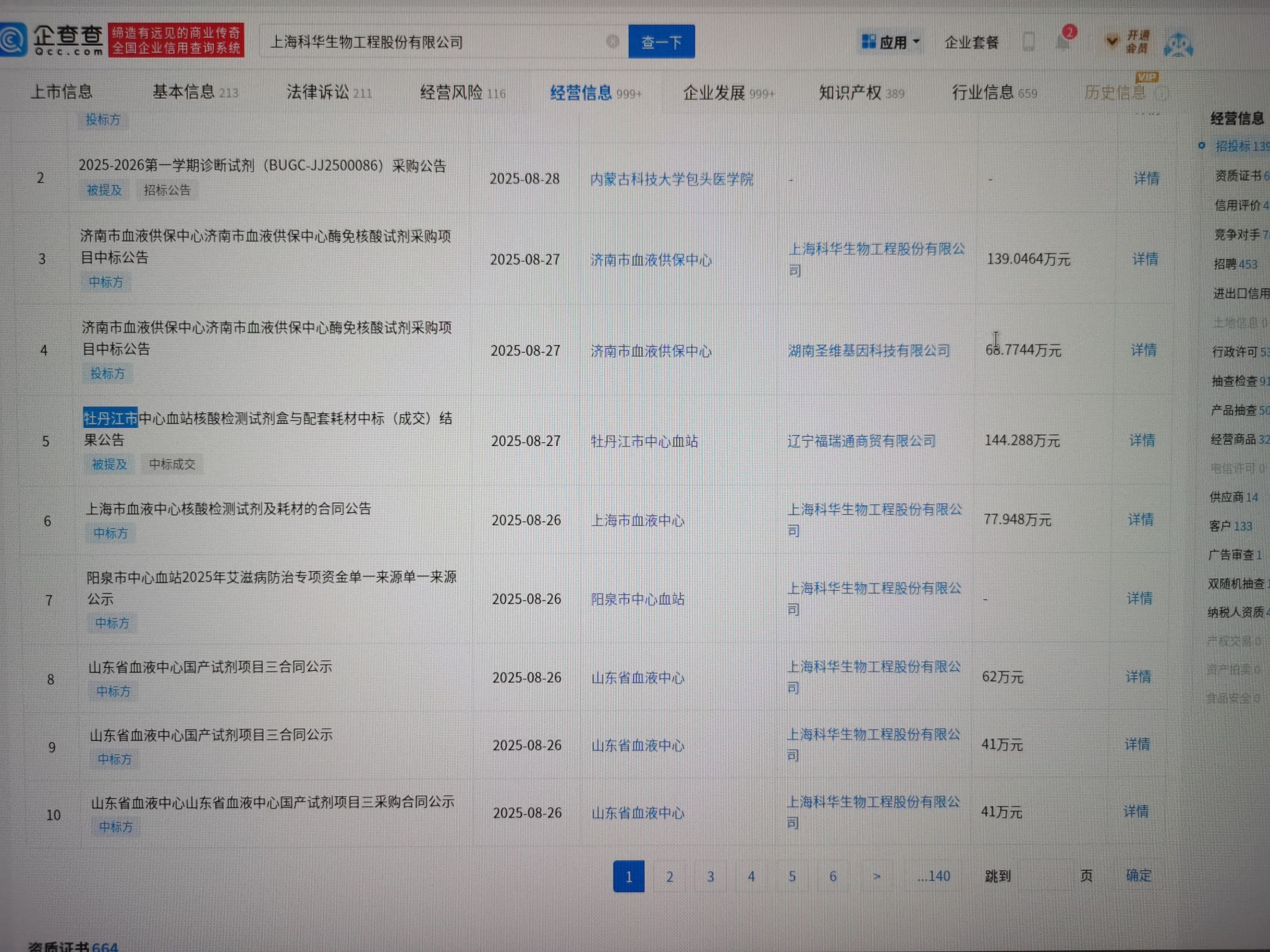Open 详情 for row 9 (41万元)
Viewport: 1270px width, 952px height.
tap(1137, 744)
